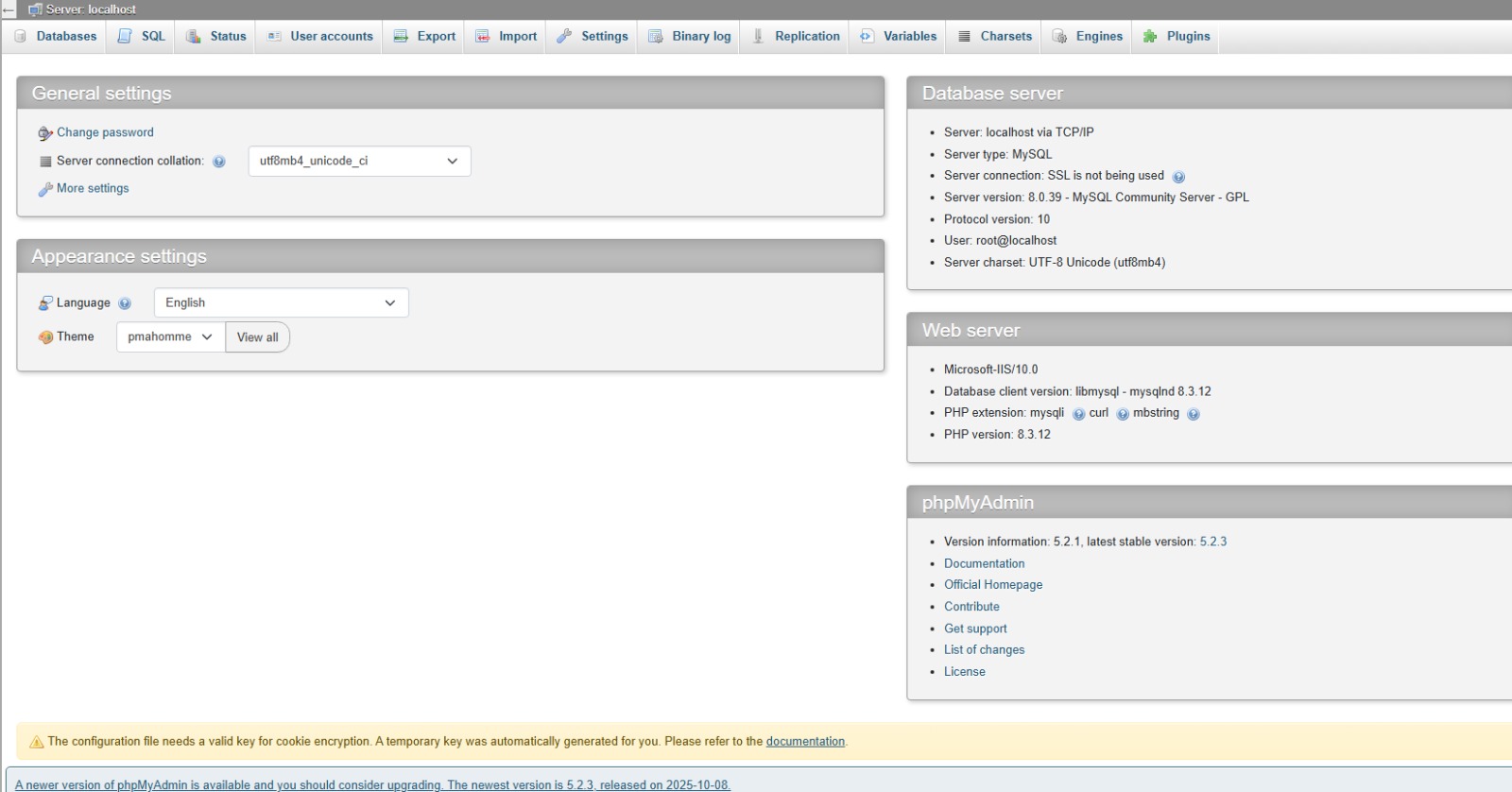
Task: Click the More settings wrench icon
Action: click(x=44, y=189)
